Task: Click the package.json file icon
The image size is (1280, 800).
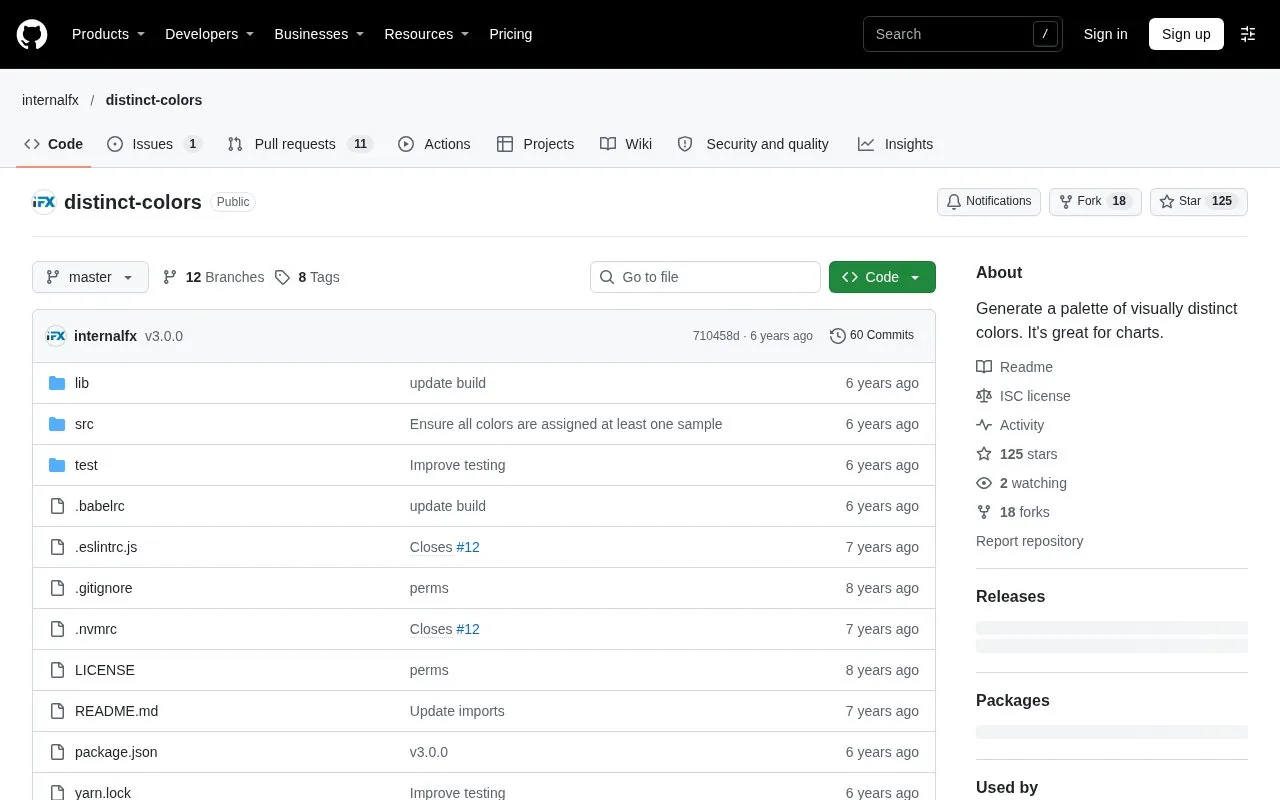Action: [x=57, y=752]
